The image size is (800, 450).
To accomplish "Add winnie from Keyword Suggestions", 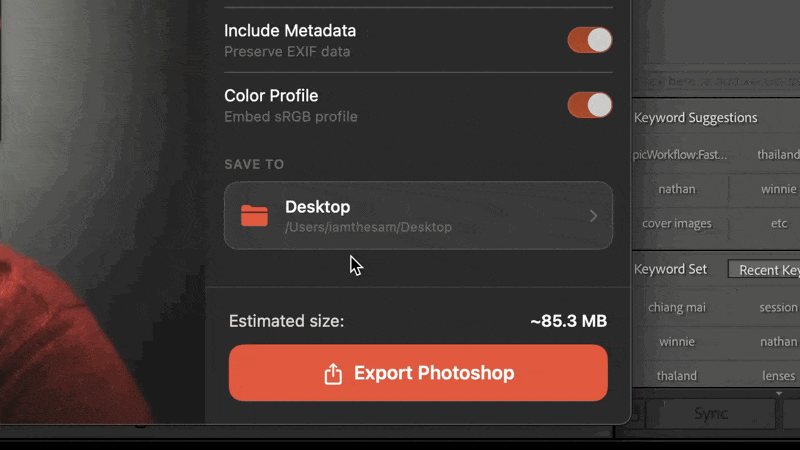I will pos(778,189).
